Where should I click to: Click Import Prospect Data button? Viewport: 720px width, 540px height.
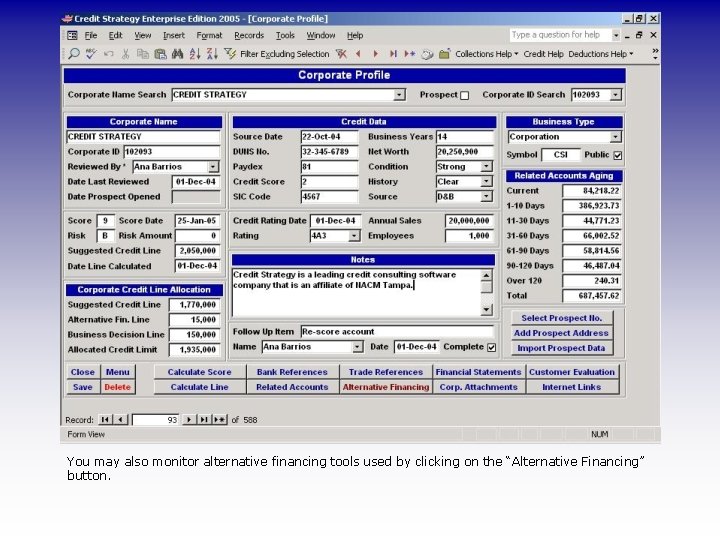pos(561,348)
